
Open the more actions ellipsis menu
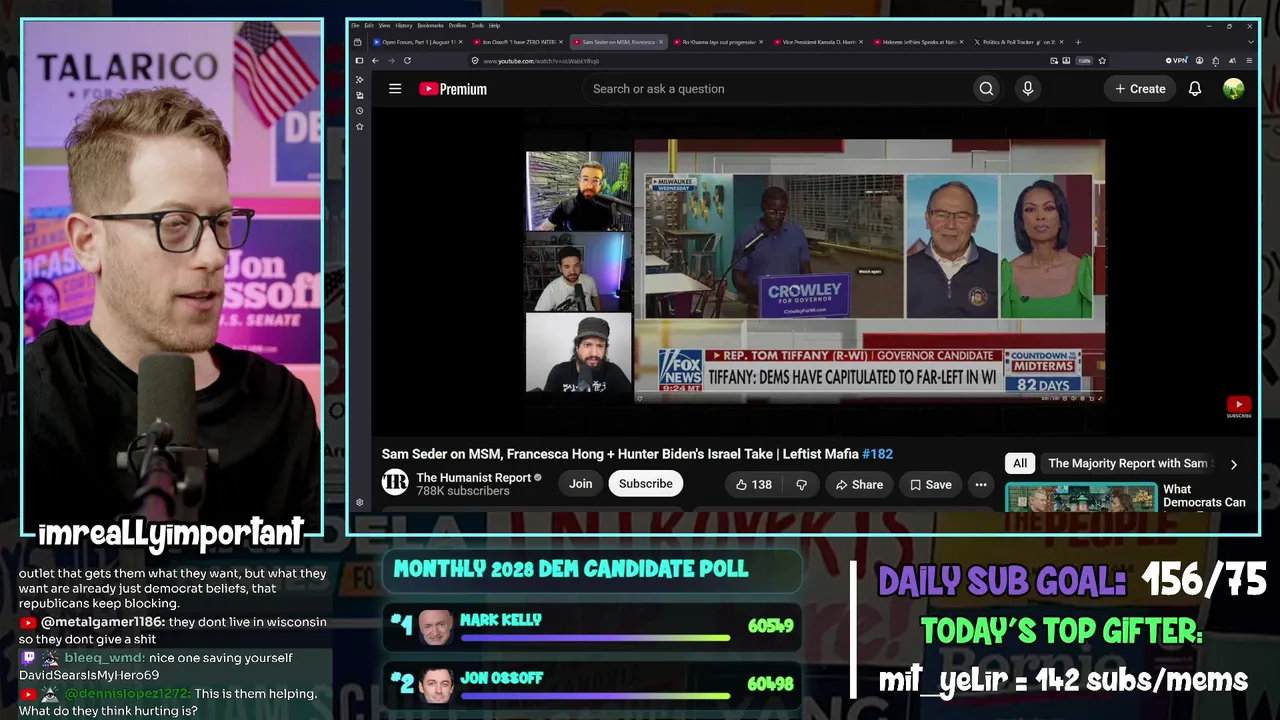[x=981, y=484]
